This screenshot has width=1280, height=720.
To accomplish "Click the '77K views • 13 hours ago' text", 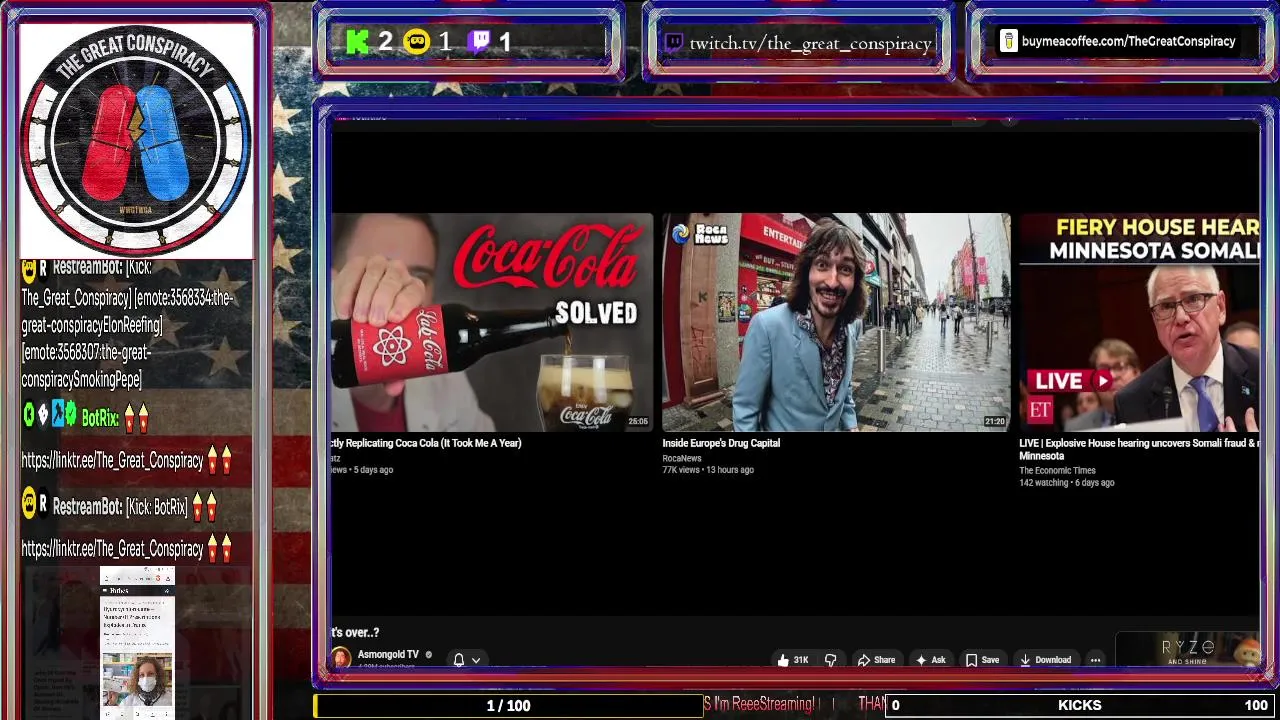I will (708, 470).
